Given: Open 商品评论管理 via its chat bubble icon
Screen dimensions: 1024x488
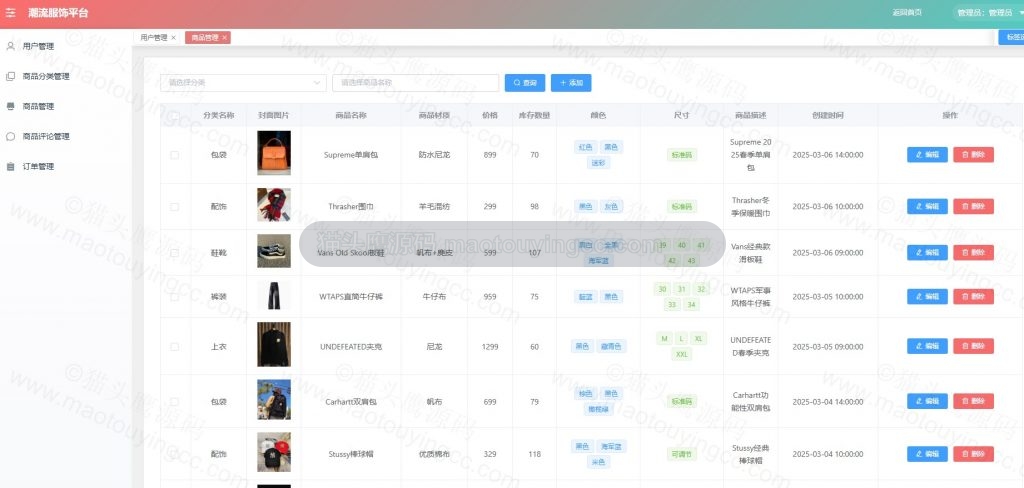Looking at the screenshot, I should point(10,137).
